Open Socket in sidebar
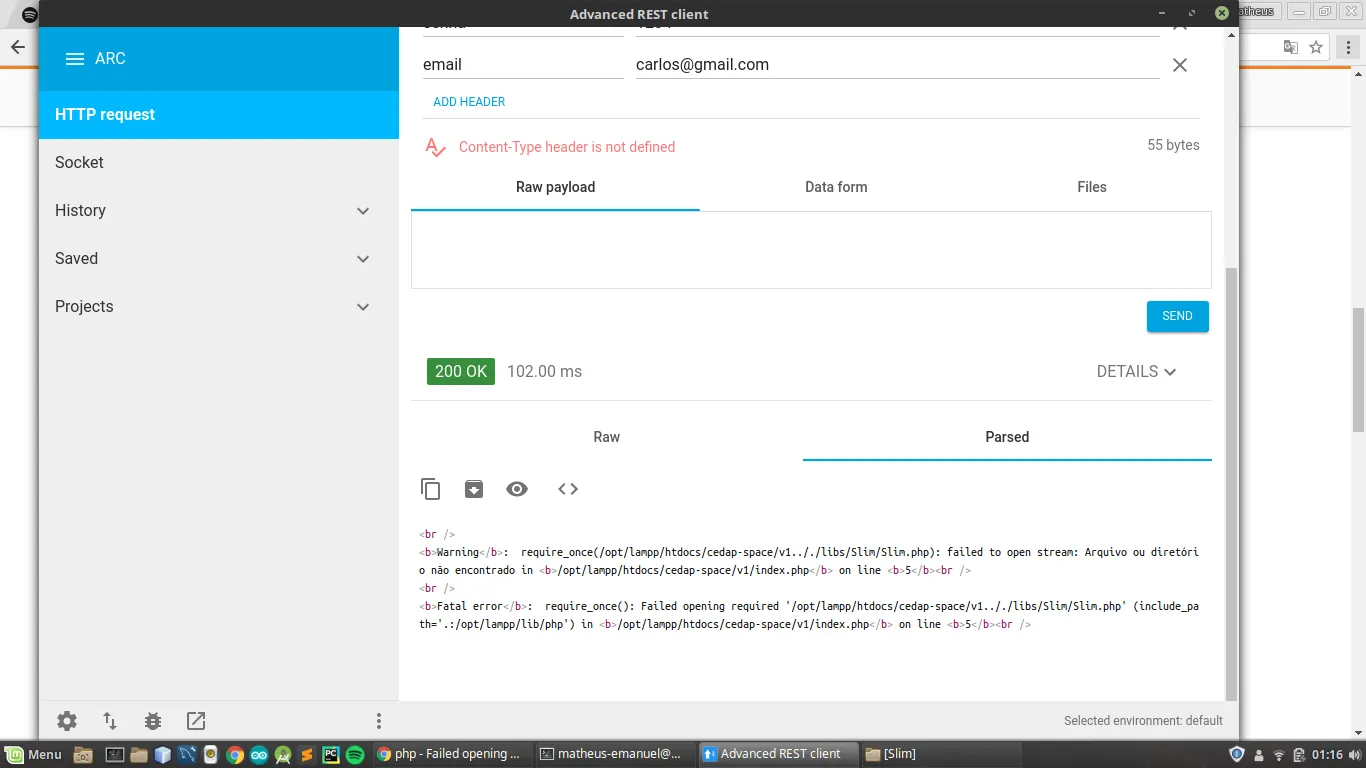Viewport: 1366px width, 768px height. point(219,162)
